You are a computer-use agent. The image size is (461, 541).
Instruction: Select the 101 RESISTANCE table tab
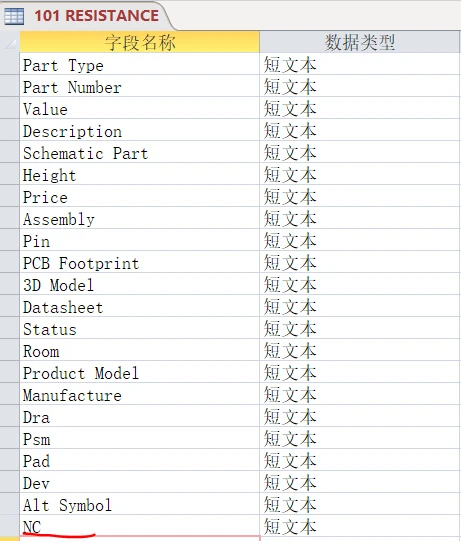click(85, 16)
